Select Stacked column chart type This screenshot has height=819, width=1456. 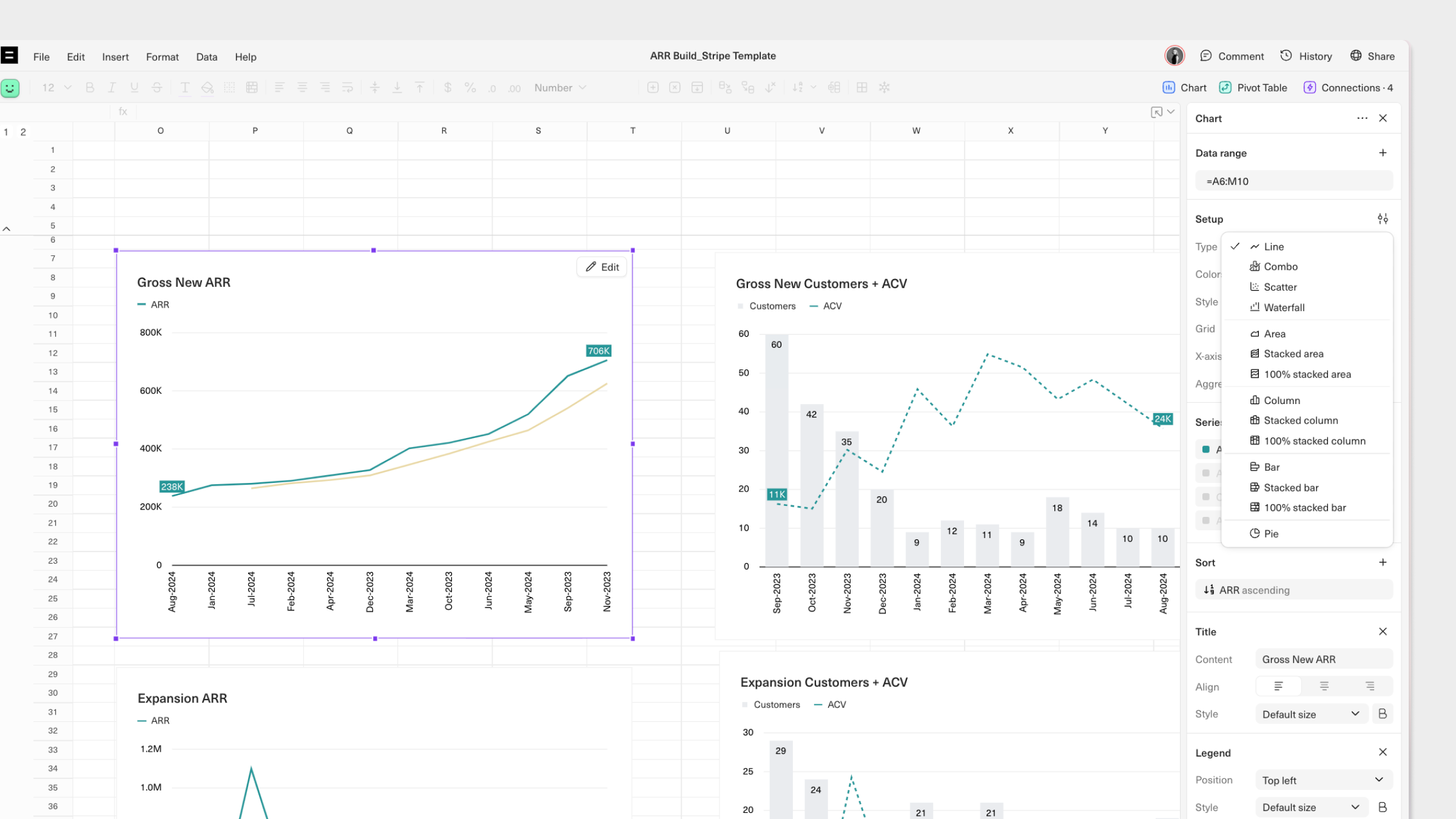click(1300, 420)
